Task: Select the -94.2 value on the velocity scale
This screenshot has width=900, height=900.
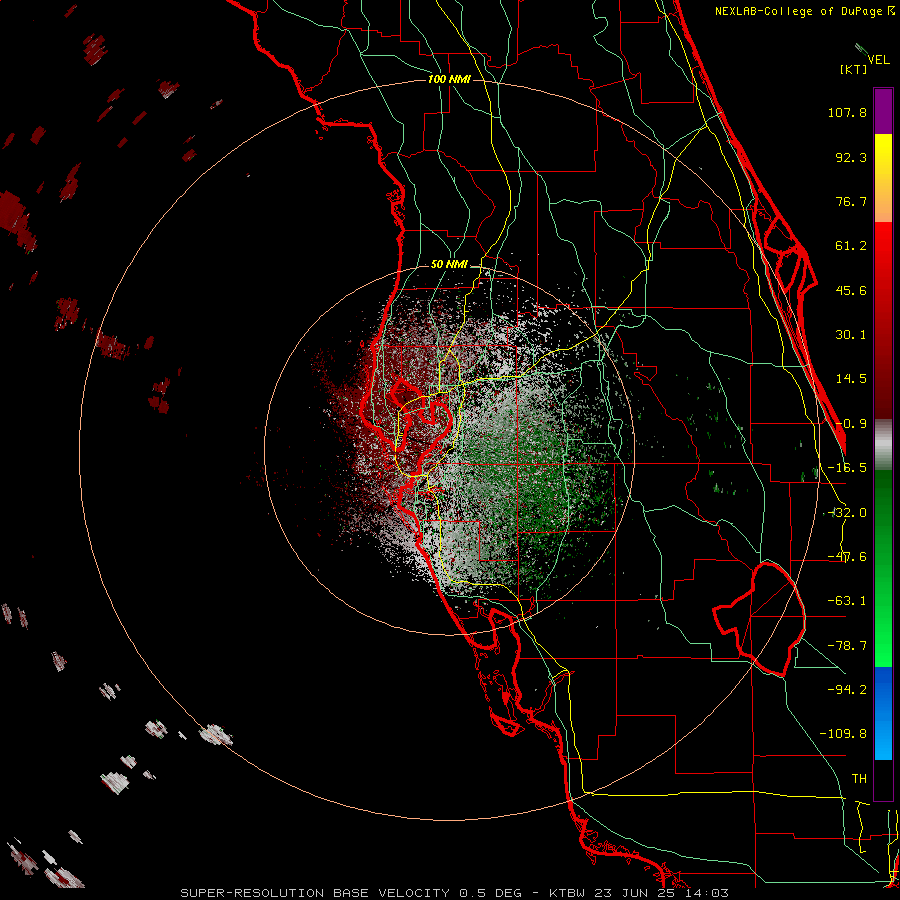Action: tap(847, 689)
